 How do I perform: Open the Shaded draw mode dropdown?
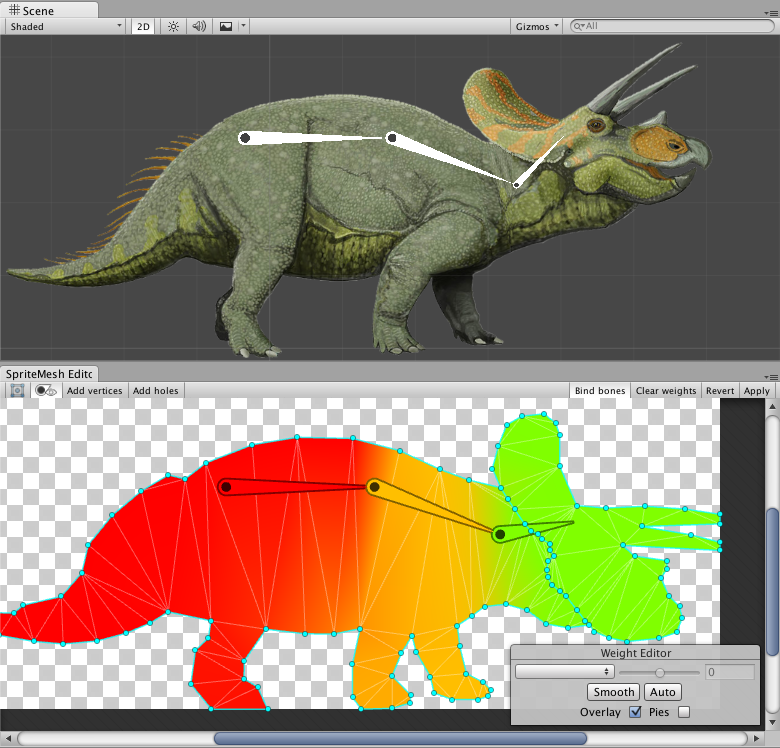click(65, 27)
